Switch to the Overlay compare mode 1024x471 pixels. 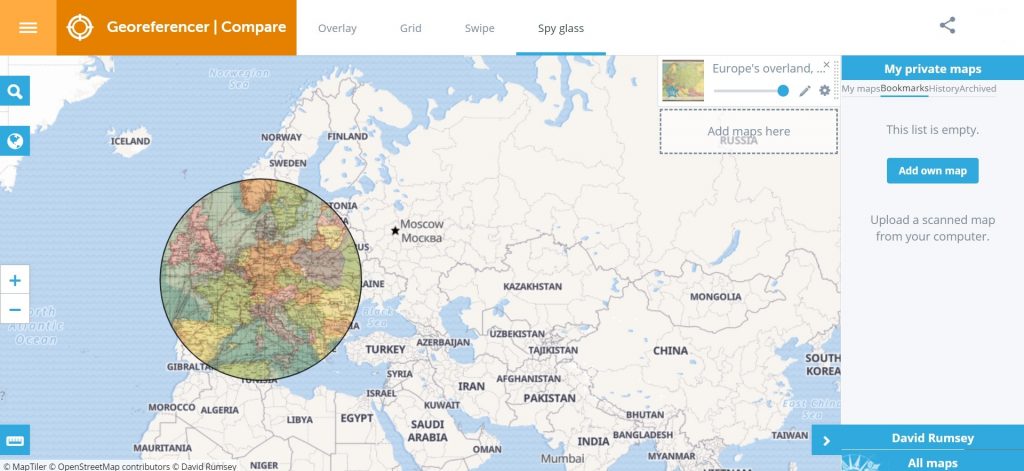(337, 28)
